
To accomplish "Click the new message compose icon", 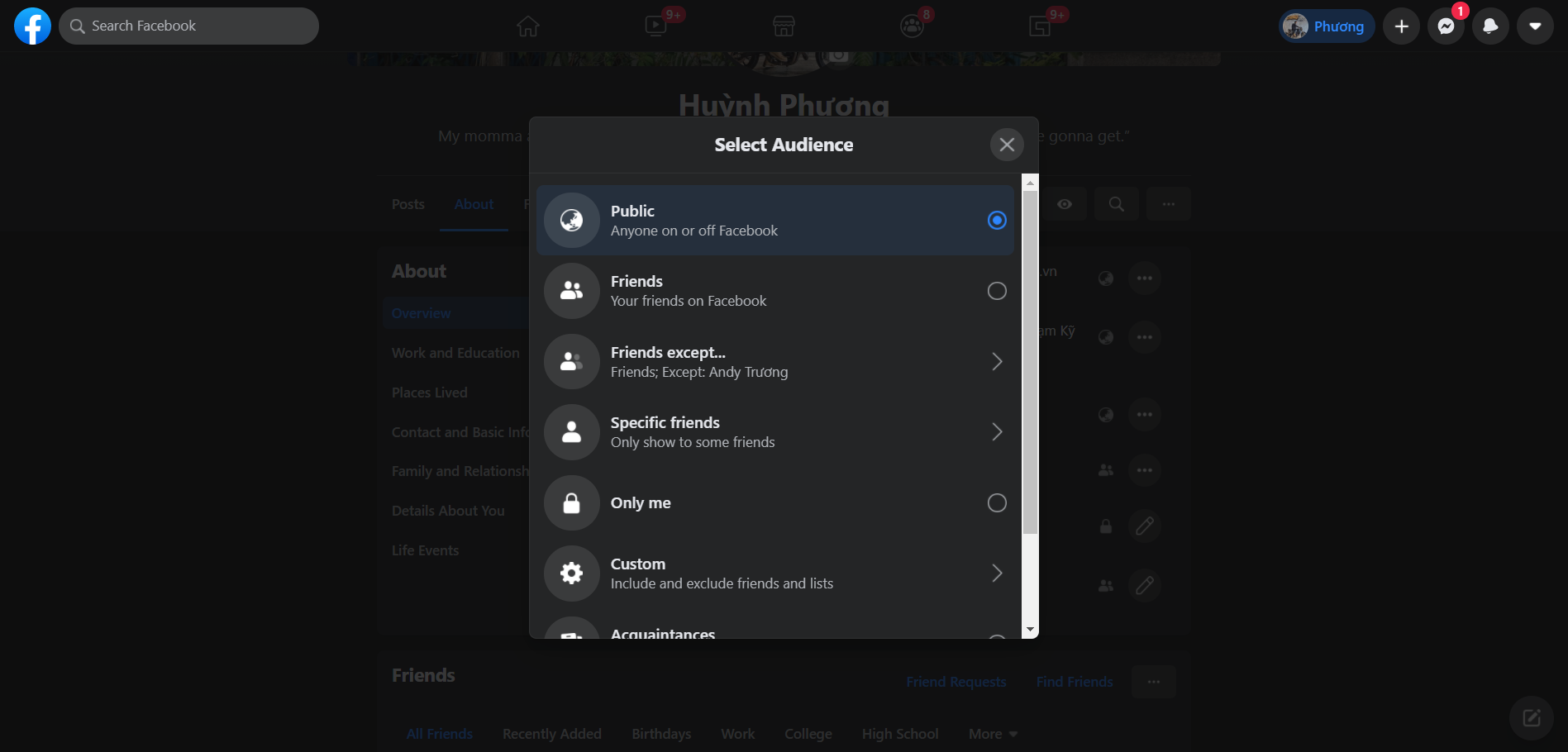I will tap(1532, 717).
